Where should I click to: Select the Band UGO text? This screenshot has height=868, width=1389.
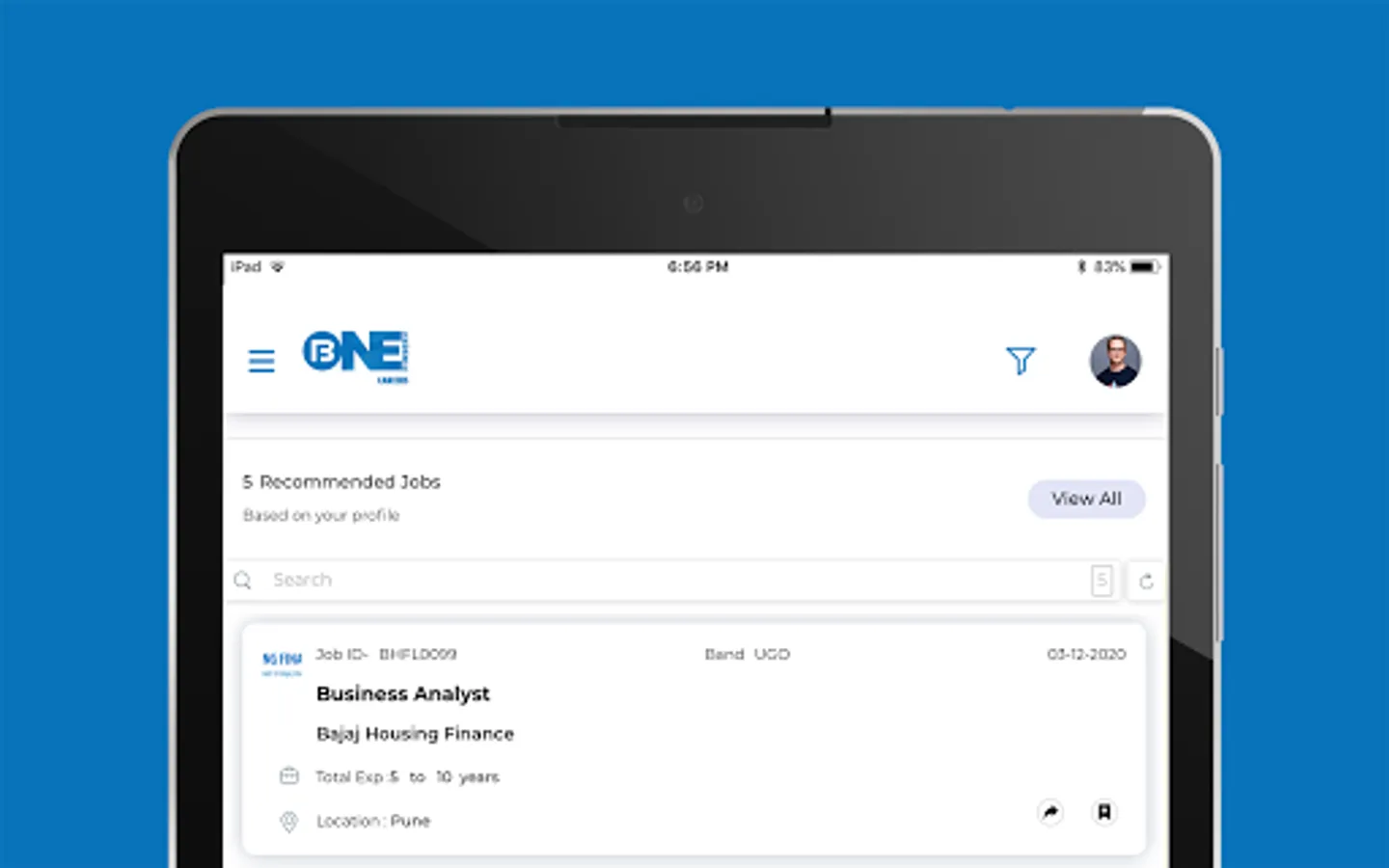point(747,654)
